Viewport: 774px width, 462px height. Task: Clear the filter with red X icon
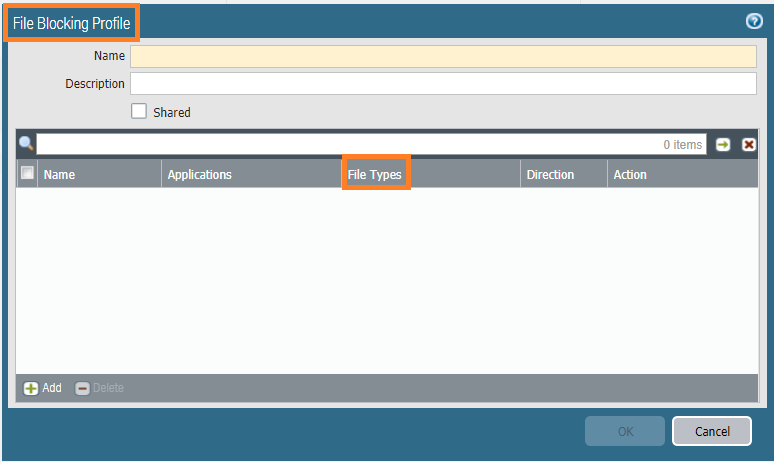749,145
